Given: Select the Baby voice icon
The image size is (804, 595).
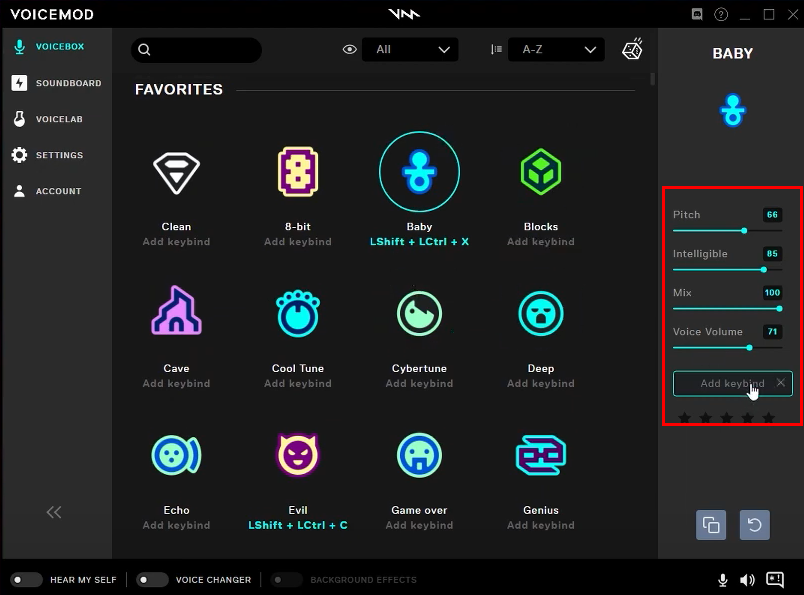Looking at the screenshot, I should pos(419,171).
